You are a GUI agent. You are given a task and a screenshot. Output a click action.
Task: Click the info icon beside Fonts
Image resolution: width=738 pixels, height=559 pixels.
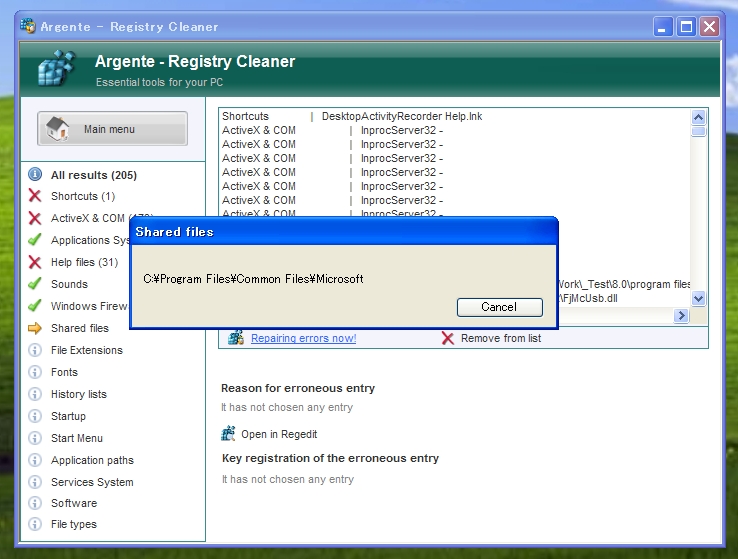click(35, 372)
